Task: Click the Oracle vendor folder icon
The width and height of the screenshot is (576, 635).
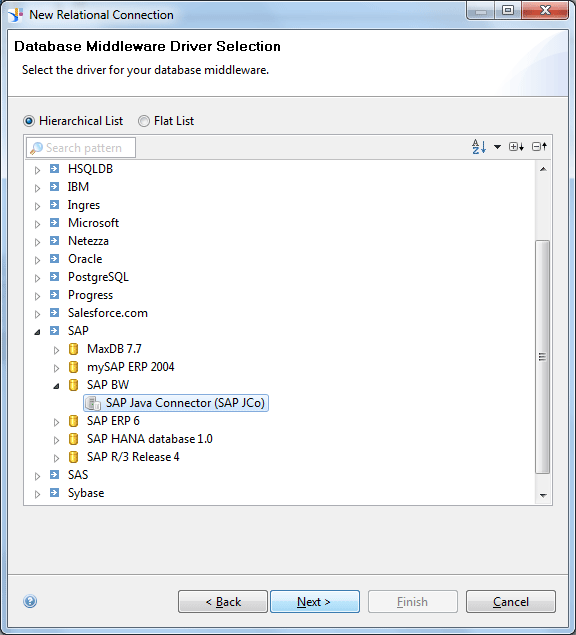Action: pyautogui.click(x=54, y=258)
